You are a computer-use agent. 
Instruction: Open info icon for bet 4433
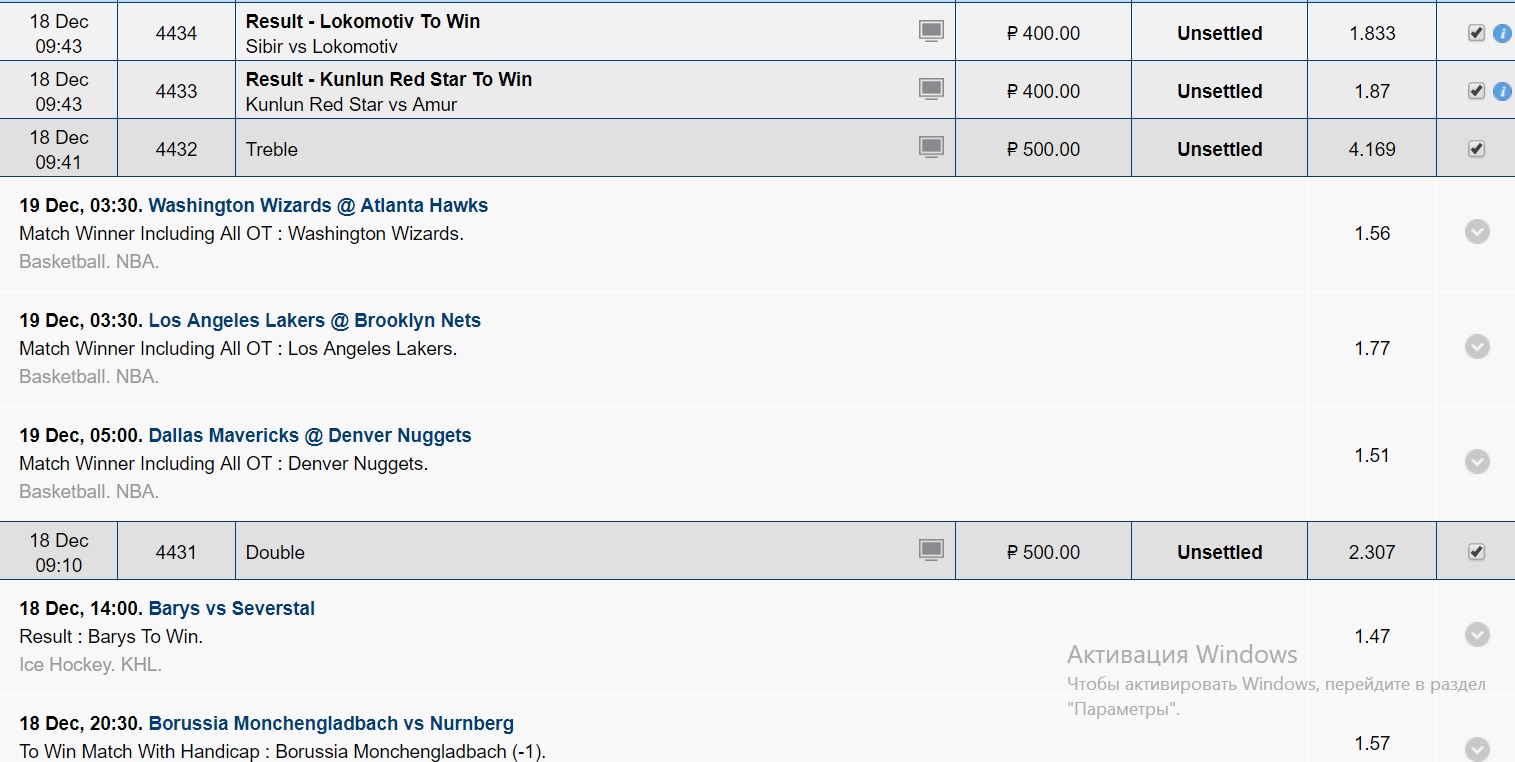click(x=1501, y=91)
